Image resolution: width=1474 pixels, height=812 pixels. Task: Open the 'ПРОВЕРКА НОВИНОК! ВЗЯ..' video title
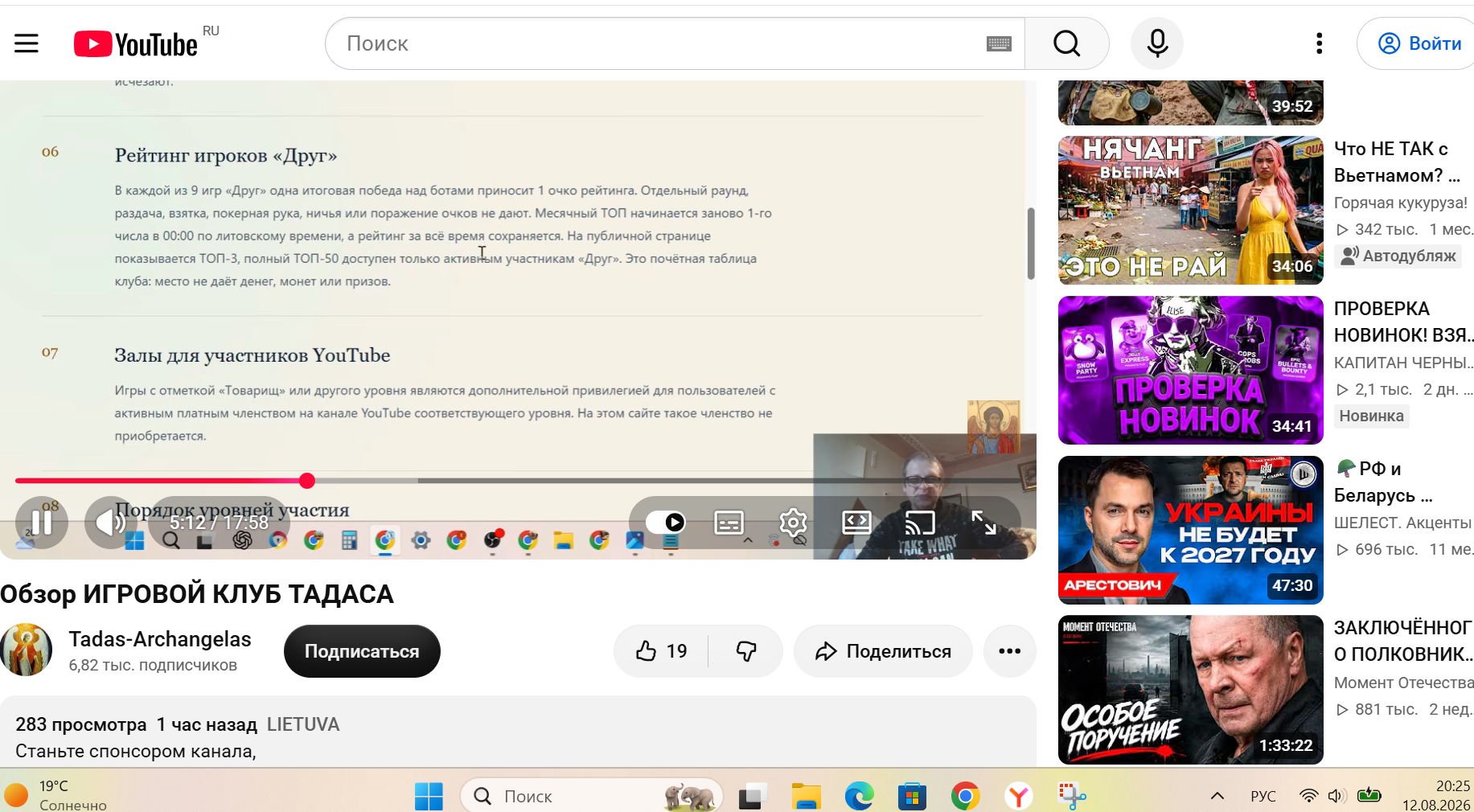[x=1404, y=322]
